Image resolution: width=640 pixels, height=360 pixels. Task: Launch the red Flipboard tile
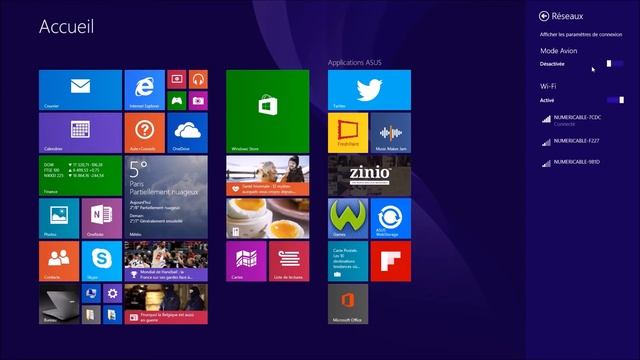[x=391, y=261]
